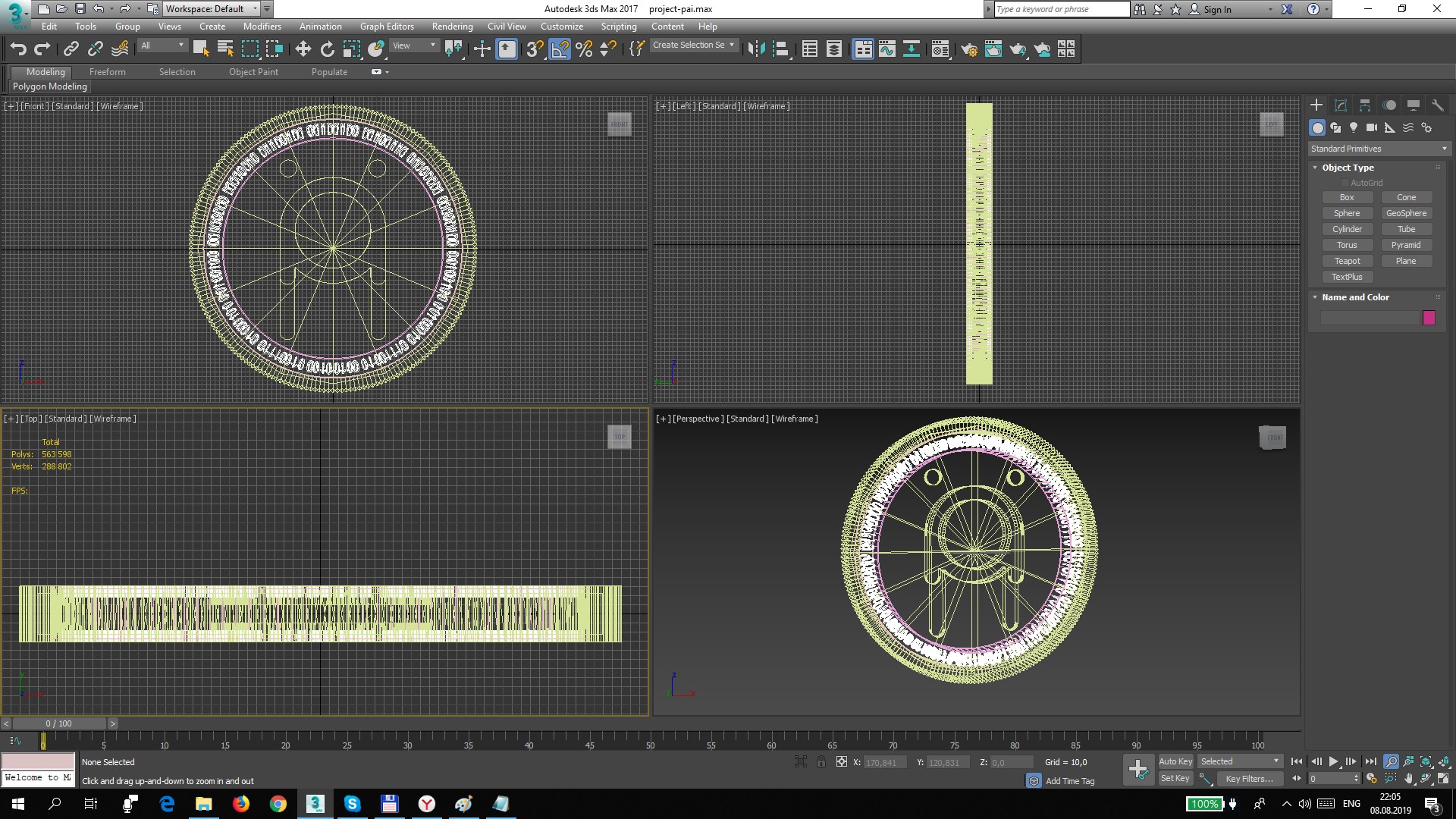Open the reference coordinate View dropdown
Image resolution: width=1456 pixels, height=819 pixels.
tap(415, 45)
